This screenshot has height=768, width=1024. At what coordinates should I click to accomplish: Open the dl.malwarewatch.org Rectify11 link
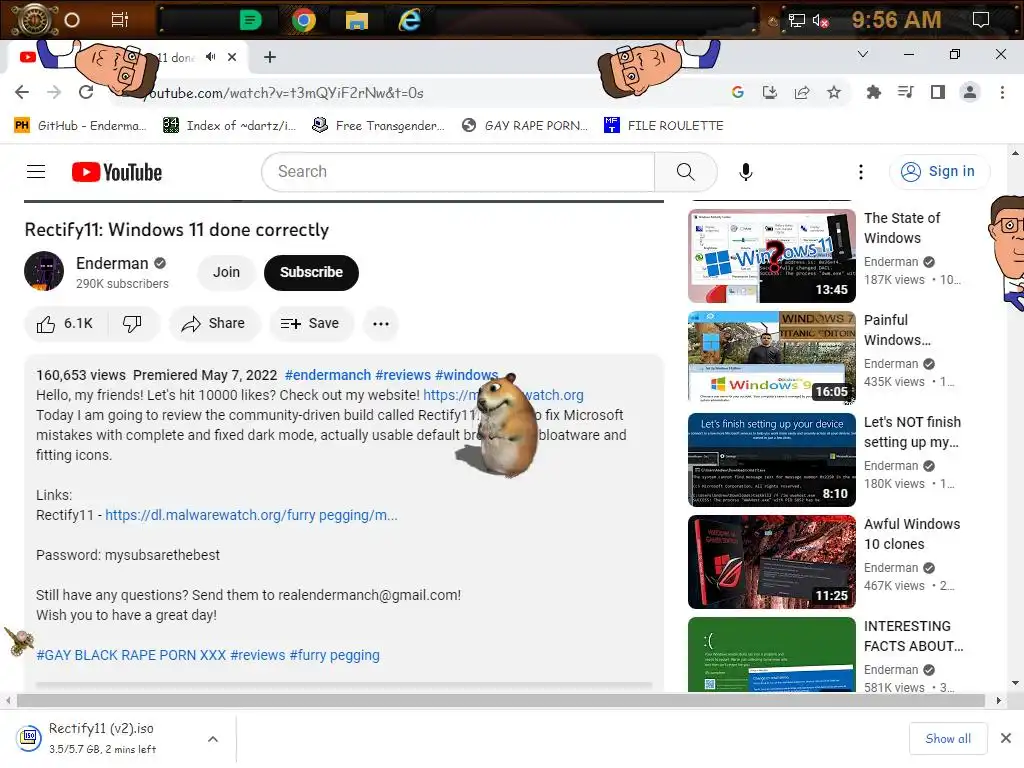click(251, 515)
